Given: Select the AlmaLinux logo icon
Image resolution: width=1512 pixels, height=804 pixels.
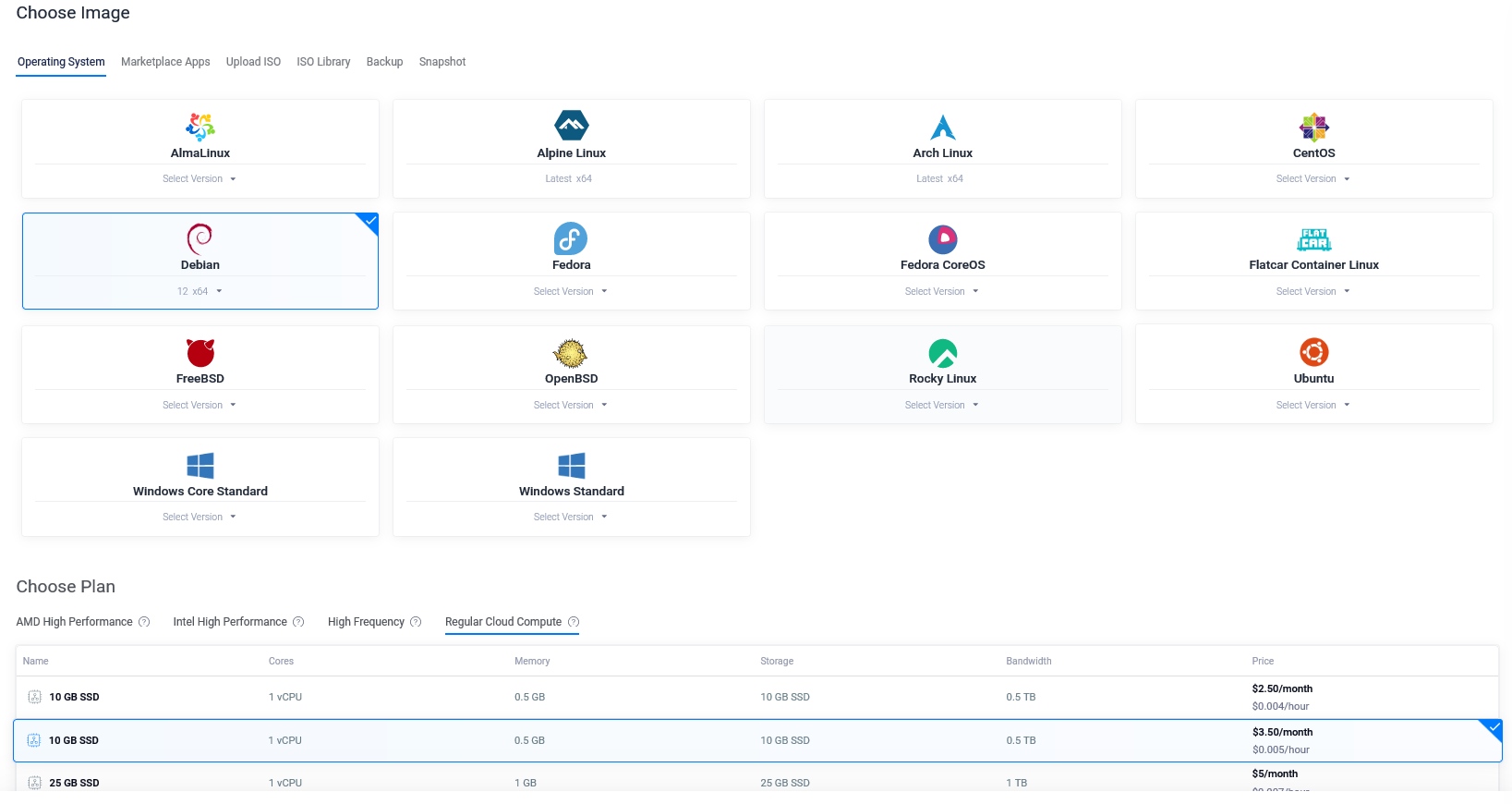Looking at the screenshot, I should click(200, 127).
